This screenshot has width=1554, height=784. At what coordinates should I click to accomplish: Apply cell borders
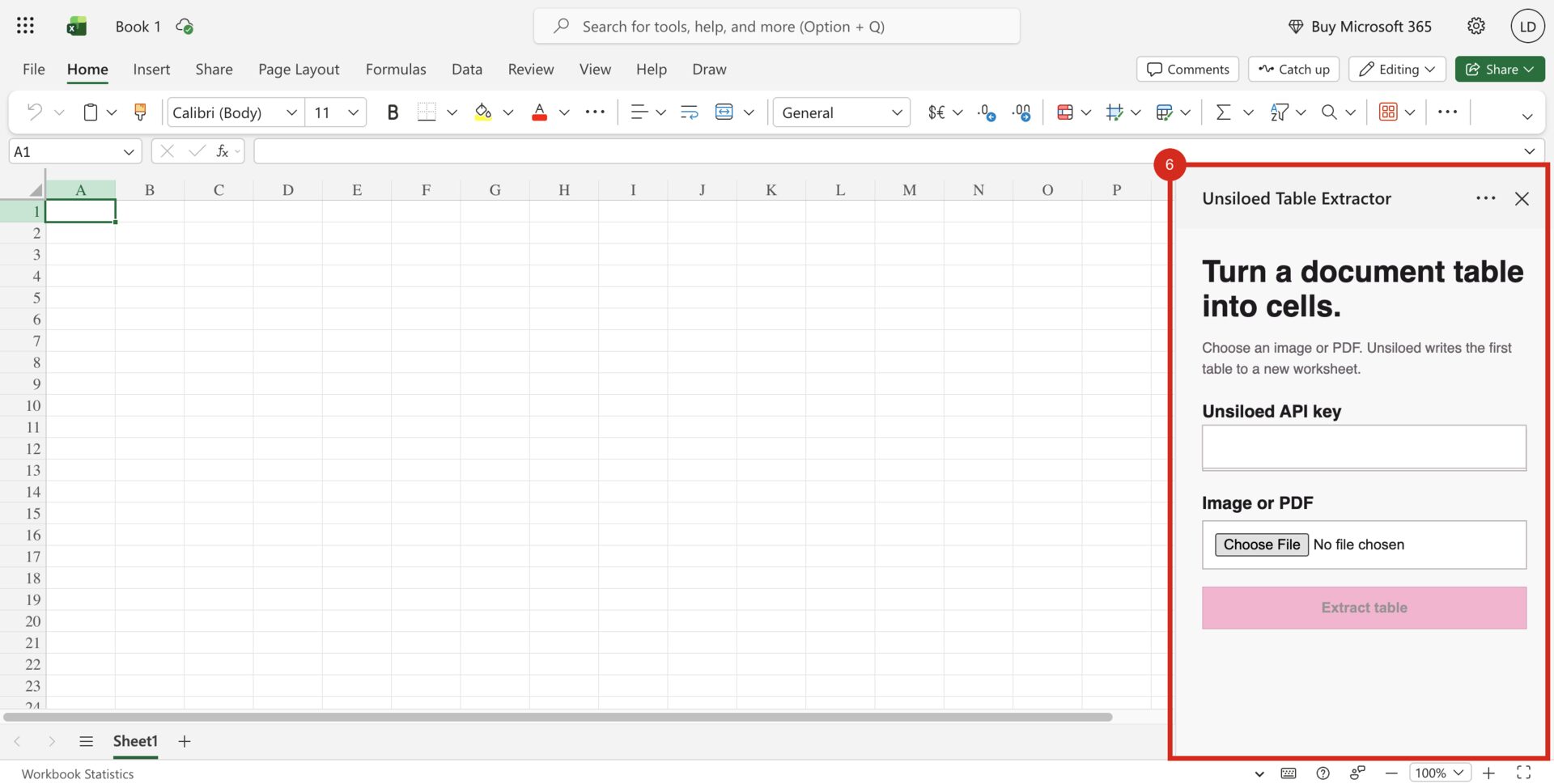427,112
